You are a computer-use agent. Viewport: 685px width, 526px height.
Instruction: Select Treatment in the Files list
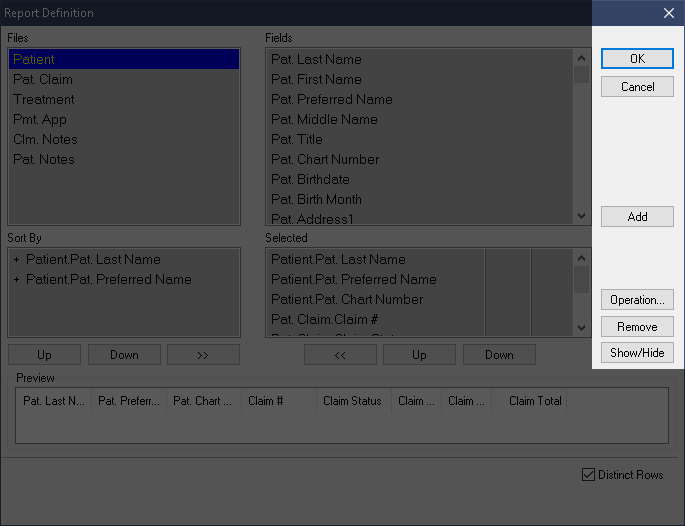coord(44,100)
